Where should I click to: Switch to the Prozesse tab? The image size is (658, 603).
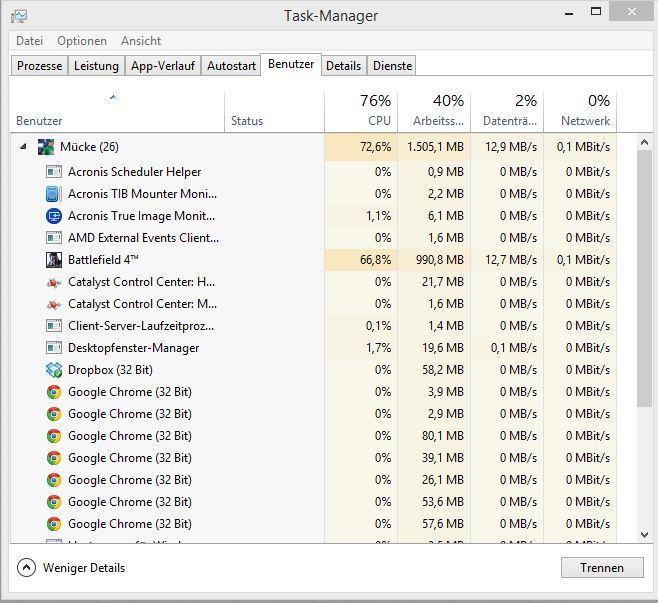click(x=39, y=66)
